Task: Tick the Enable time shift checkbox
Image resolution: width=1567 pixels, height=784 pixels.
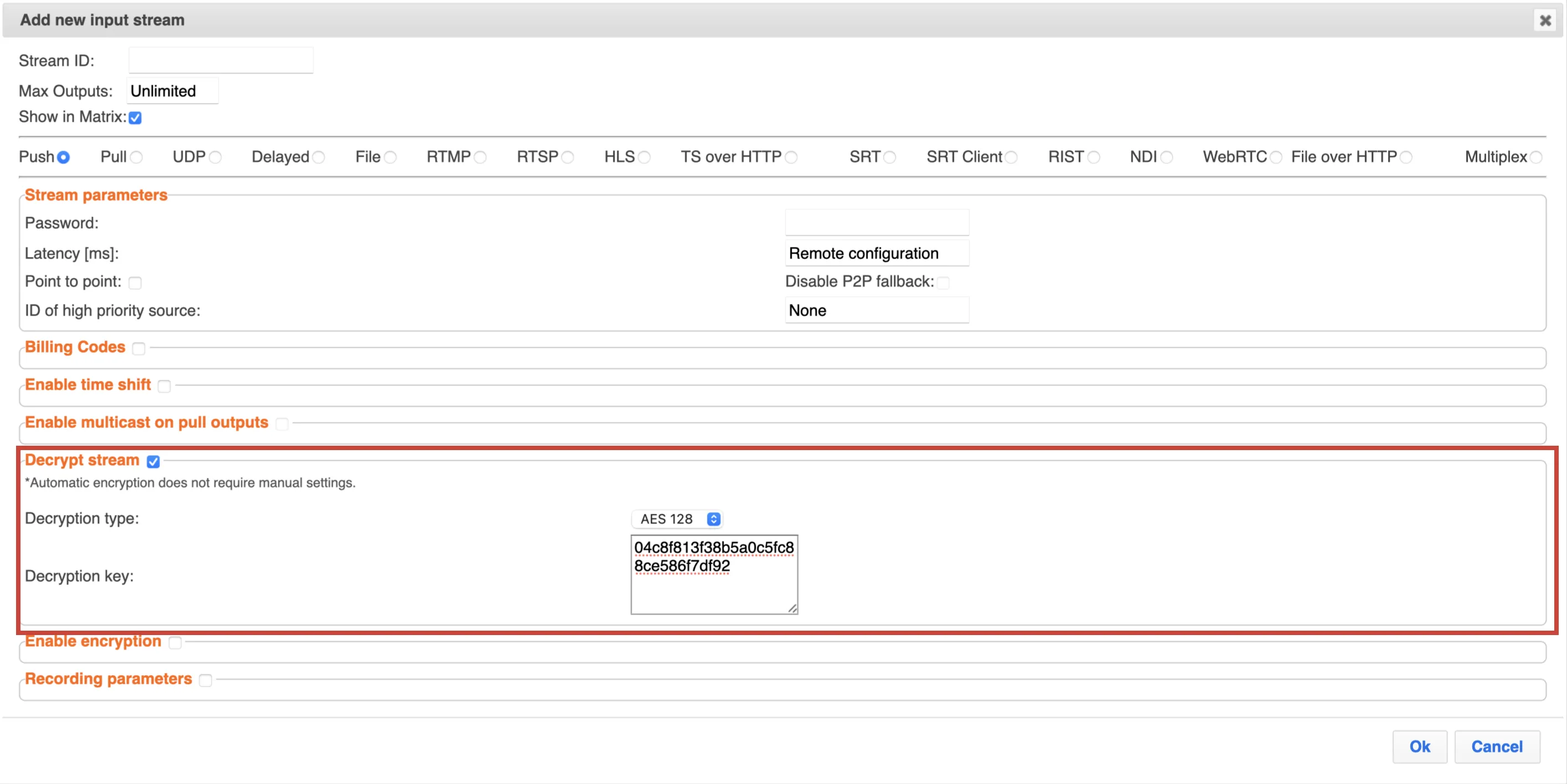Action: click(164, 386)
